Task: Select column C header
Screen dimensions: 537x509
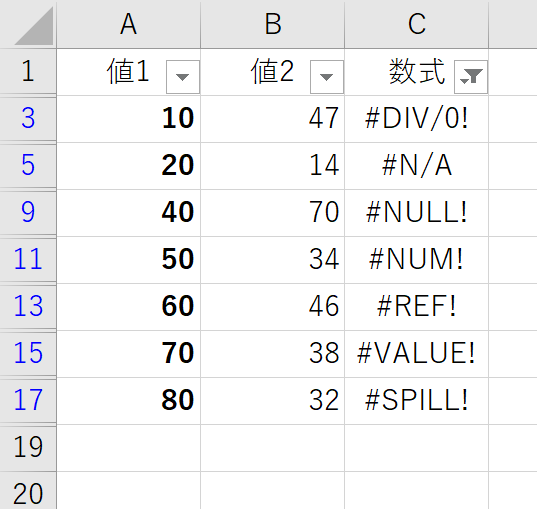Action: coord(416,24)
